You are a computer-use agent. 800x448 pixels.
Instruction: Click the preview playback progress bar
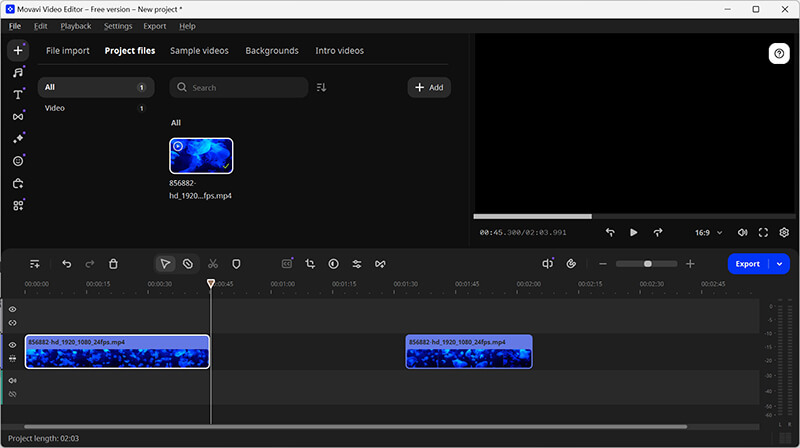pos(635,216)
